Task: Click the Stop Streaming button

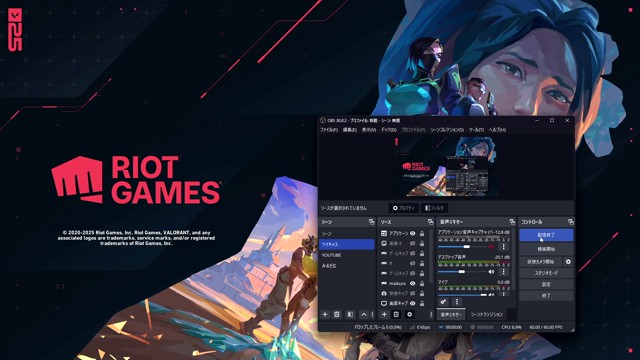Action: (546, 235)
